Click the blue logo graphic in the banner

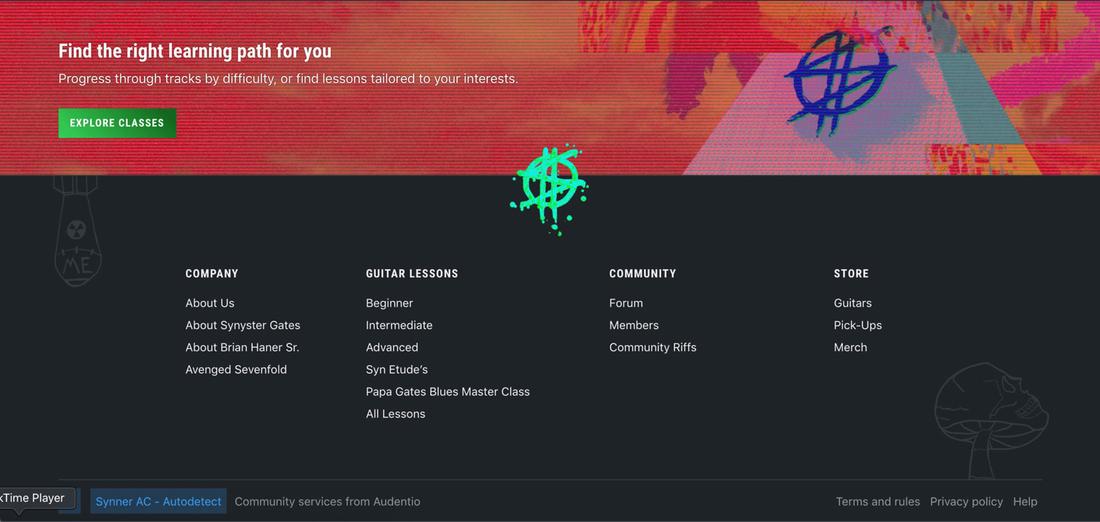click(838, 80)
